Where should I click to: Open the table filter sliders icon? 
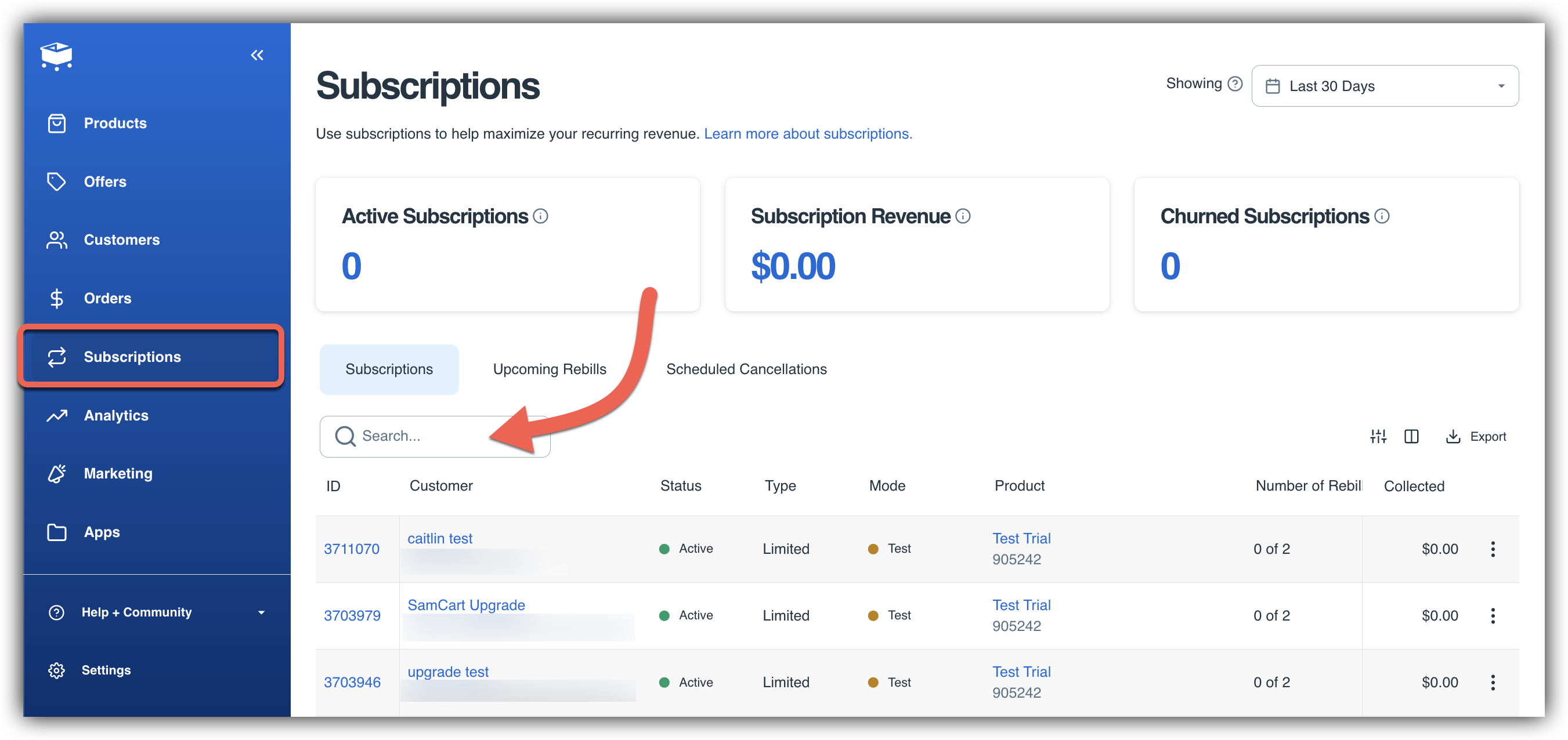tap(1378, 436)
